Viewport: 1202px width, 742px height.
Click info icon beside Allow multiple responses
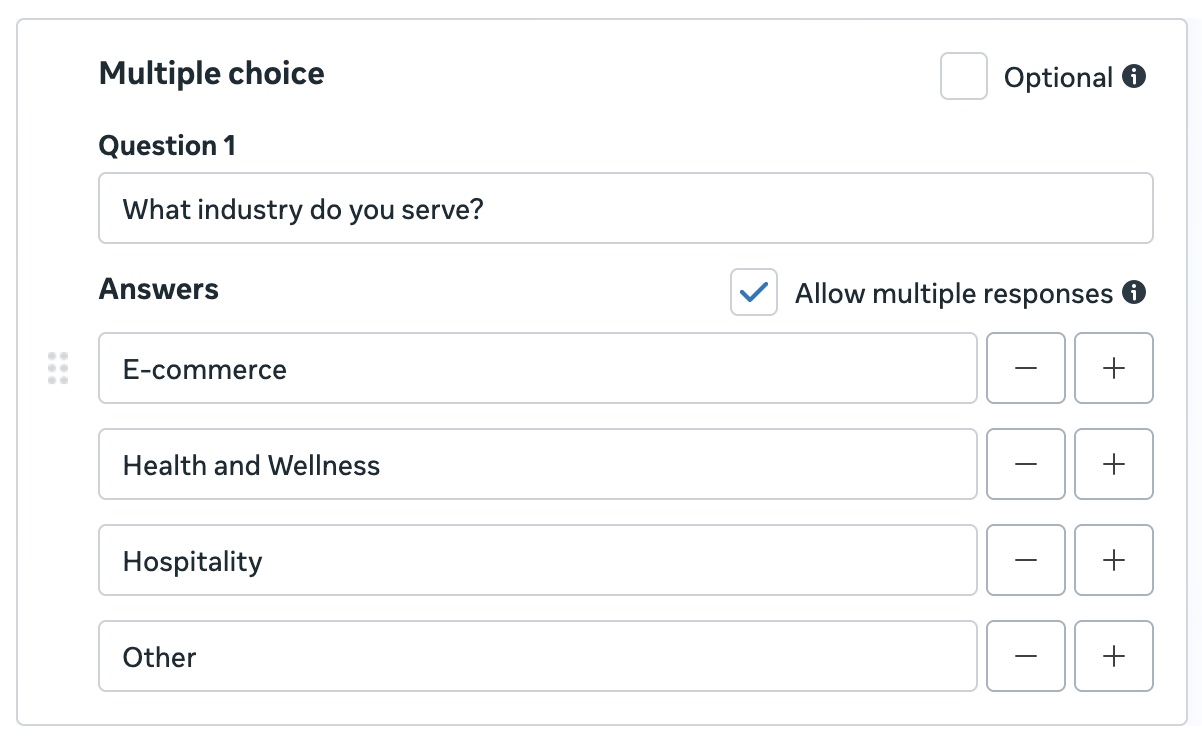tap(1134, 293)
